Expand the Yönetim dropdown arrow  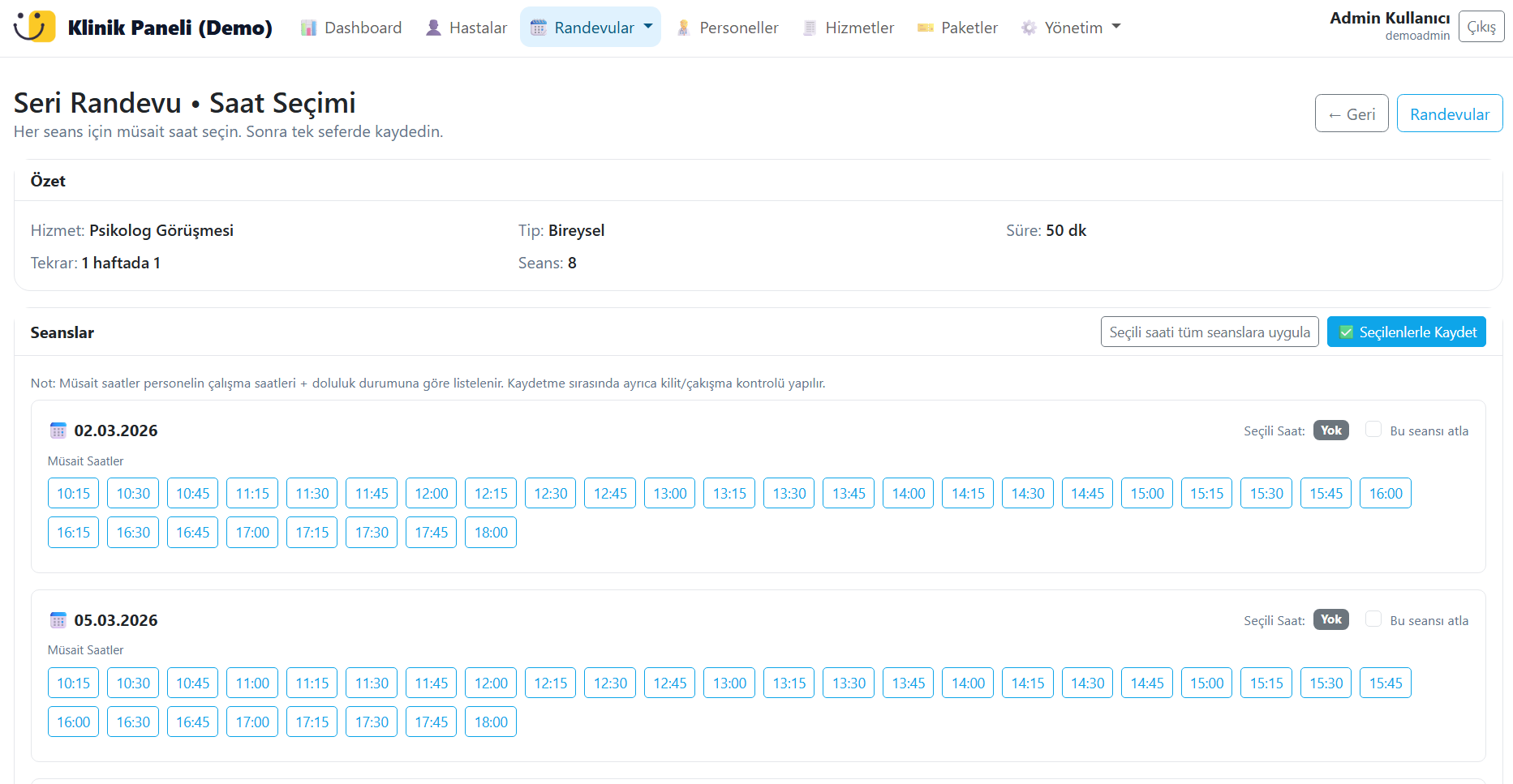[x=1116, y=27]
